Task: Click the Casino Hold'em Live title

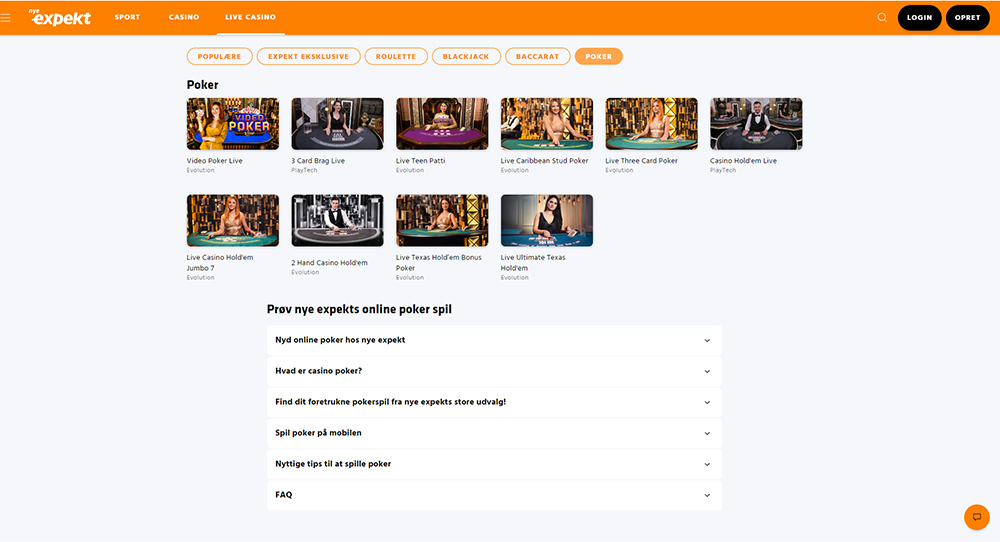Action: click(743, 161)
